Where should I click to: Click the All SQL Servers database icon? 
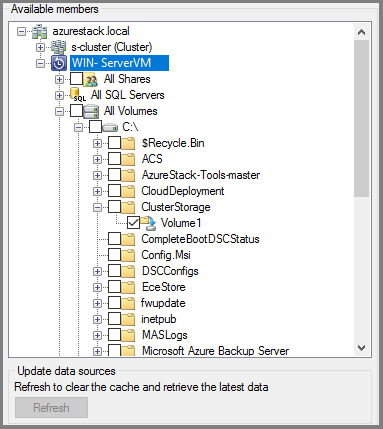[x=77, y=95]
